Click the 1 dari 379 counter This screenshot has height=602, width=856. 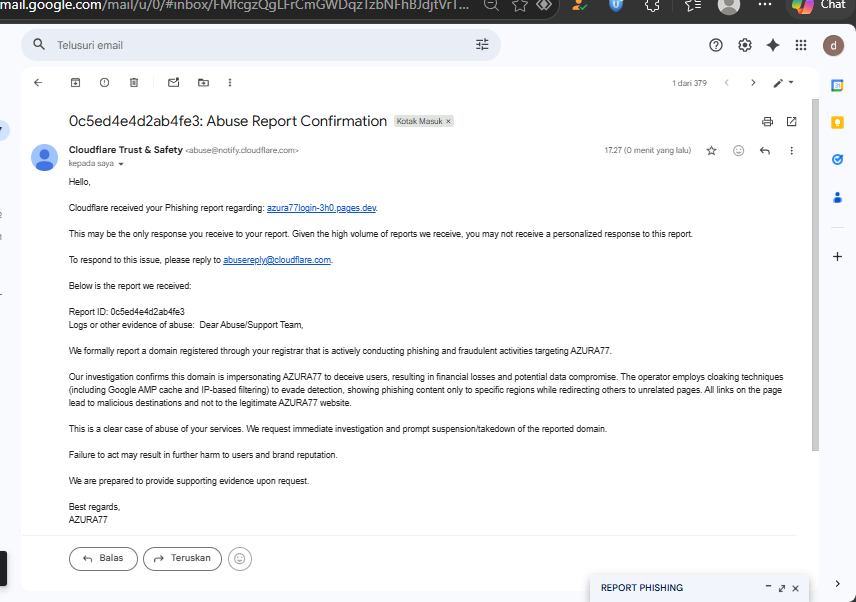click(689, 83)
